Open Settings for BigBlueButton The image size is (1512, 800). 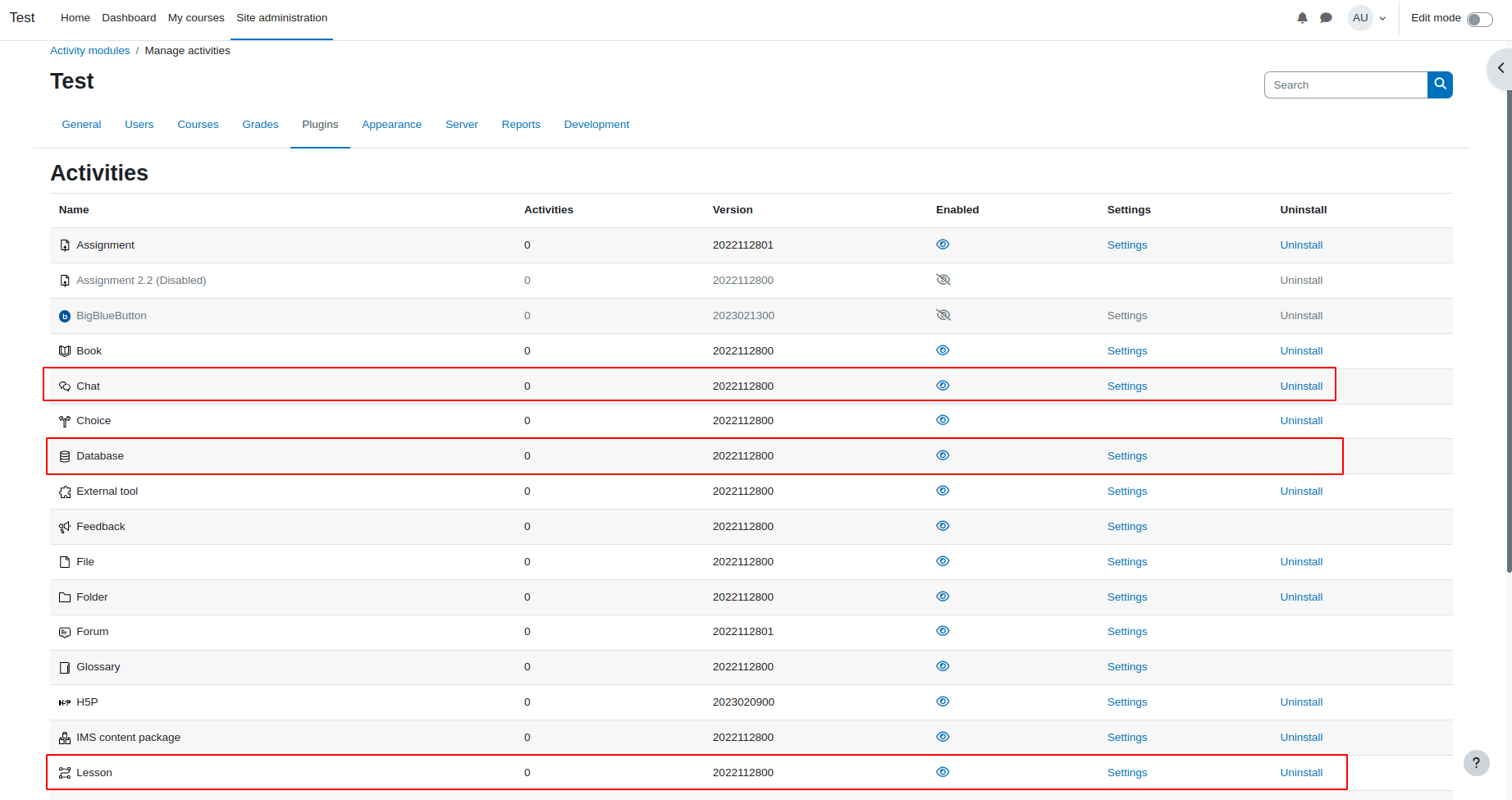click(1127, 316)
